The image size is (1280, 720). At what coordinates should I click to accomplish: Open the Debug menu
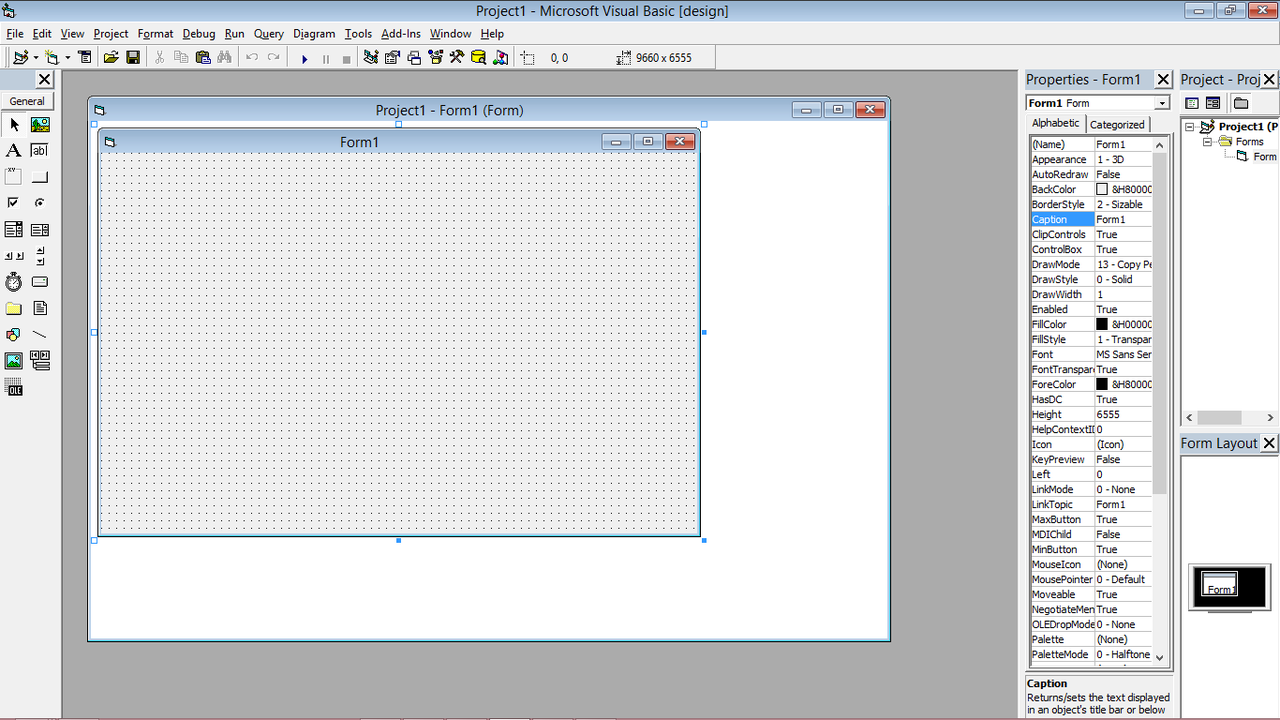point(198,34)
